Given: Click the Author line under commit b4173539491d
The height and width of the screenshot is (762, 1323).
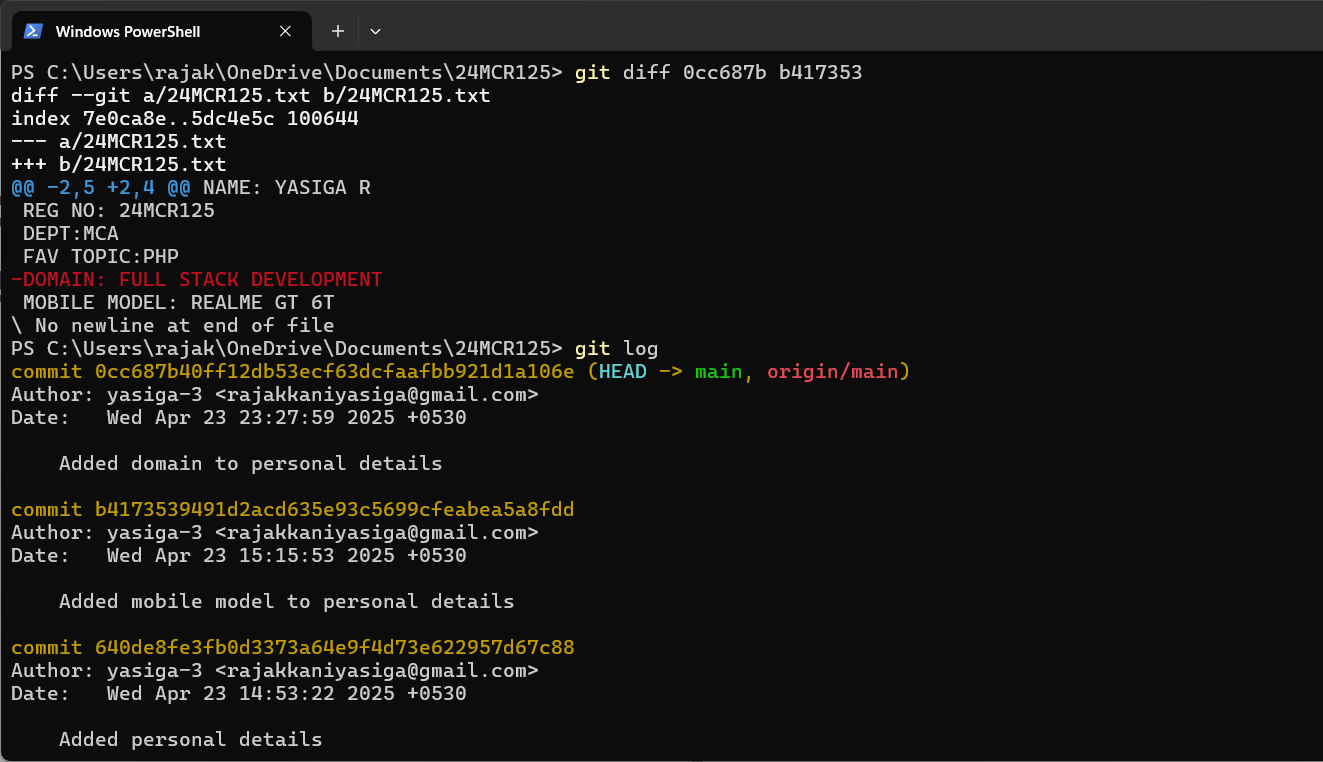Looking at the screenshot, I should click(275, 533).
